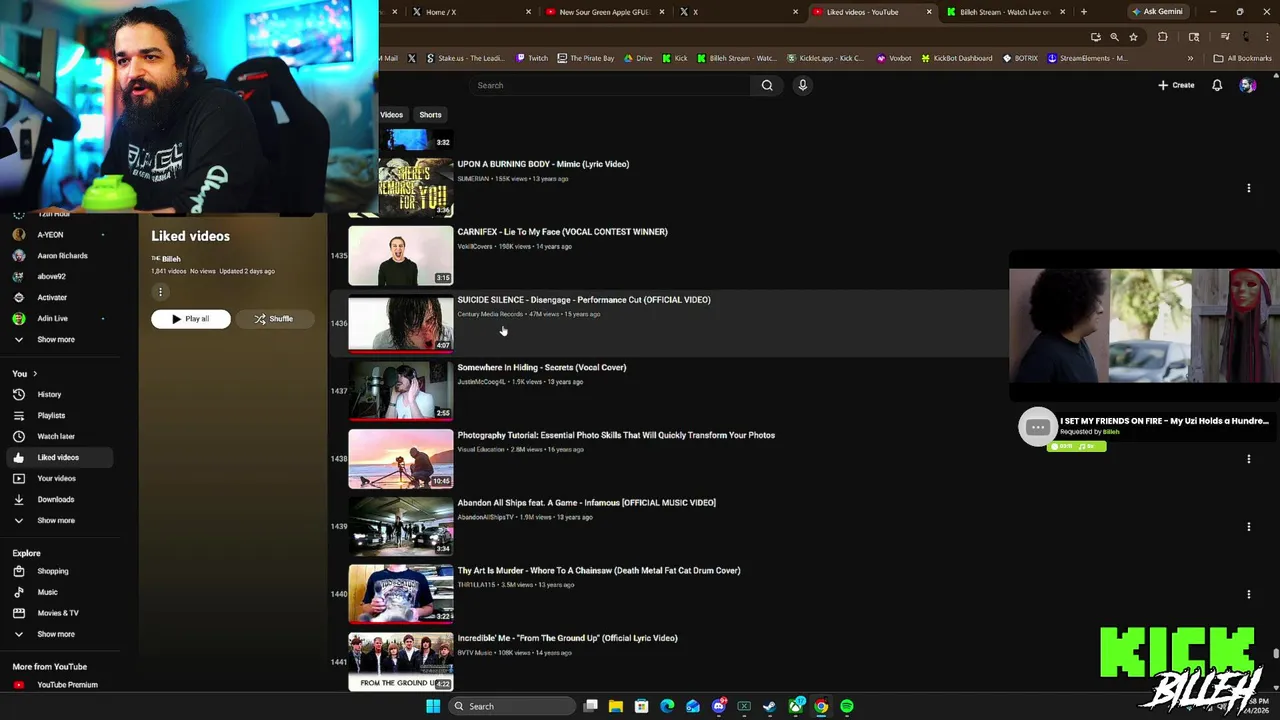Click the YouTube search input field
Screen dimensions: 1280x720
tap(610, 85)
